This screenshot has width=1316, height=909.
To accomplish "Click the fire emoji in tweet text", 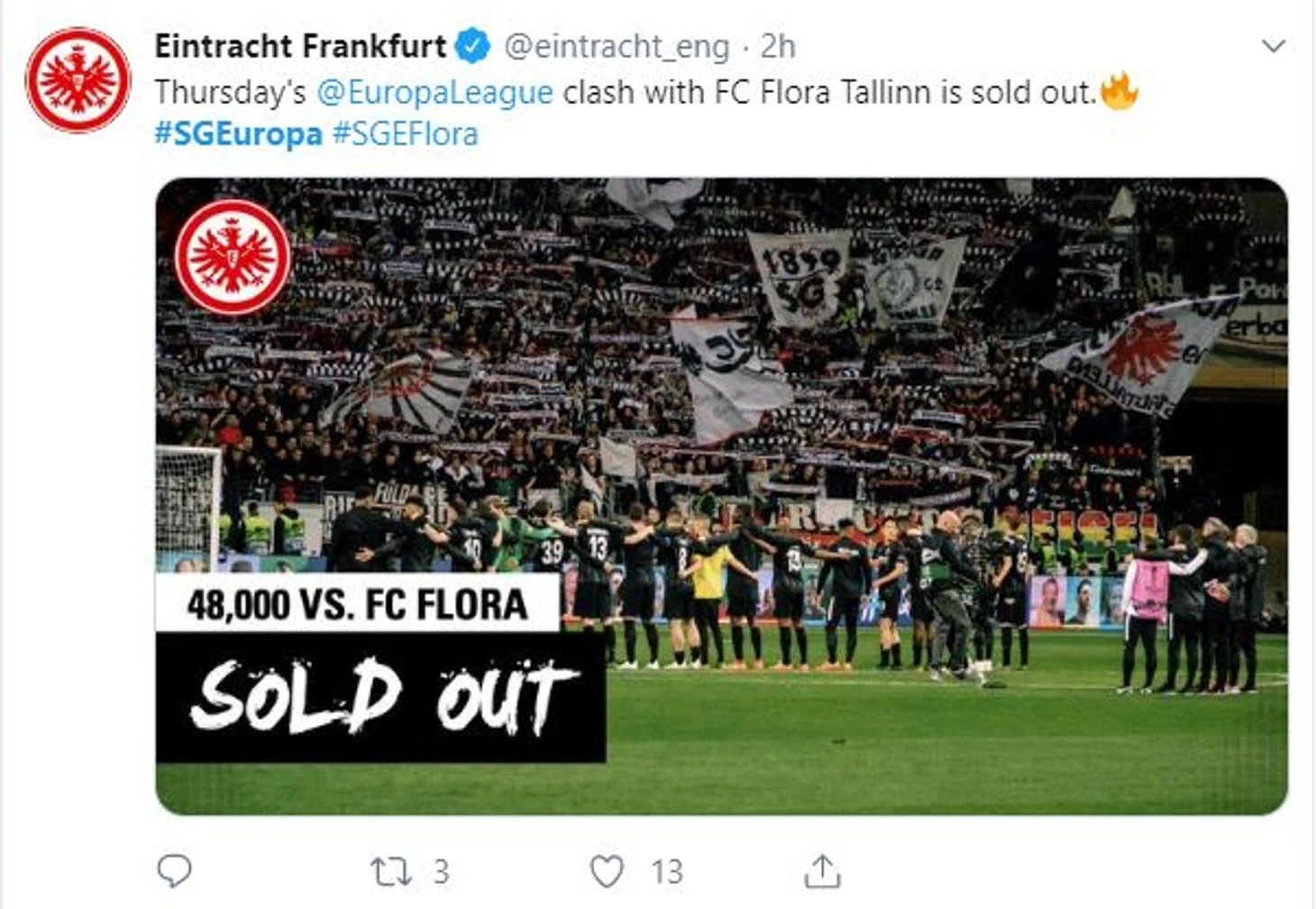I will click(x=1120, y=91).
